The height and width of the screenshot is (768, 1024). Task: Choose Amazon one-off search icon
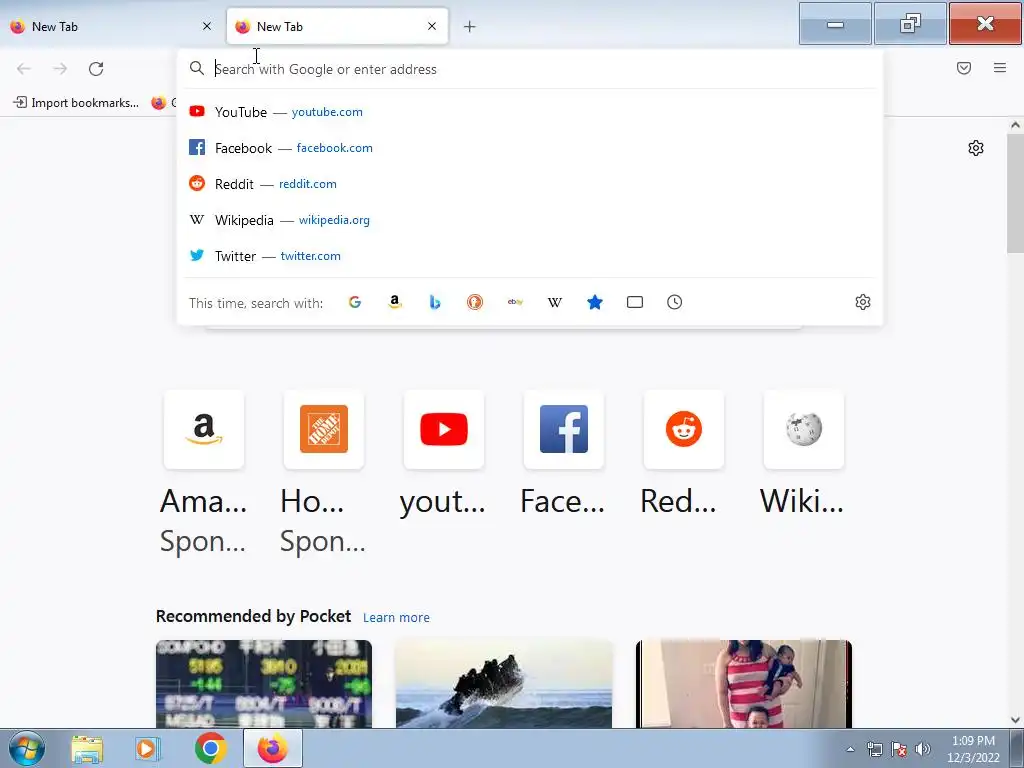coord(394,302)
